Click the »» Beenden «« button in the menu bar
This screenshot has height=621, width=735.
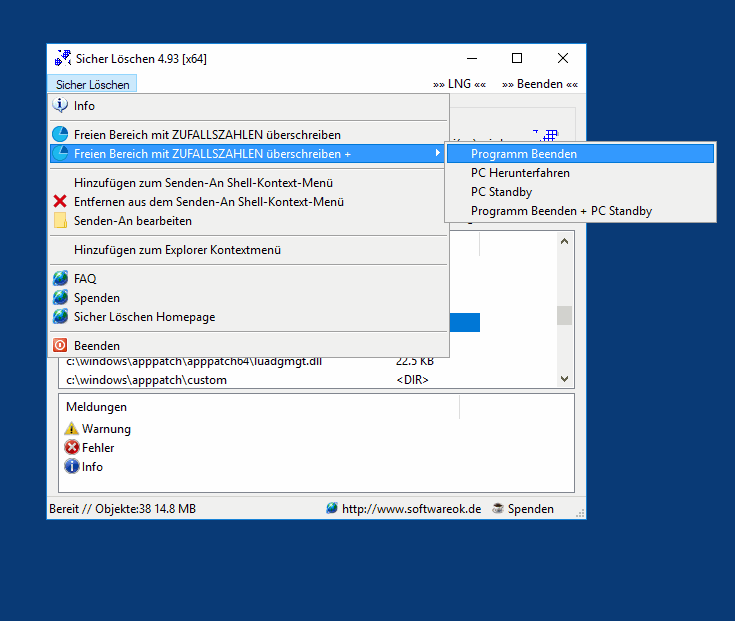click(540, 84)
